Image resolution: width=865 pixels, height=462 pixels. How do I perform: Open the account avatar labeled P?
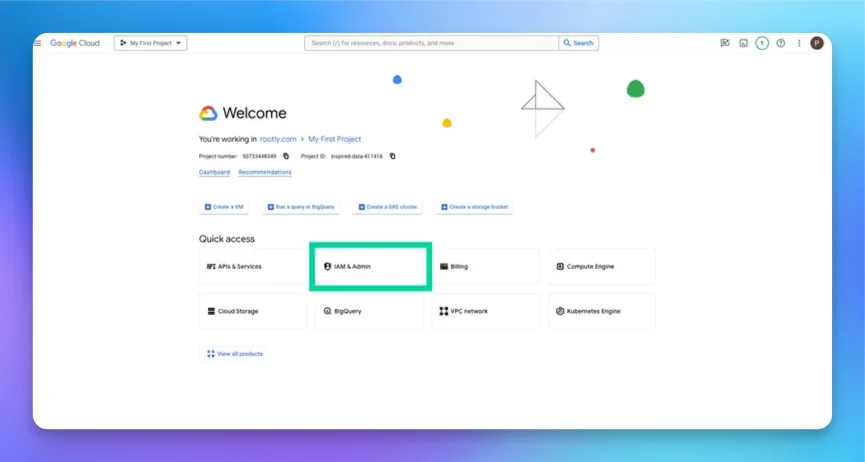tap(817, 43)
